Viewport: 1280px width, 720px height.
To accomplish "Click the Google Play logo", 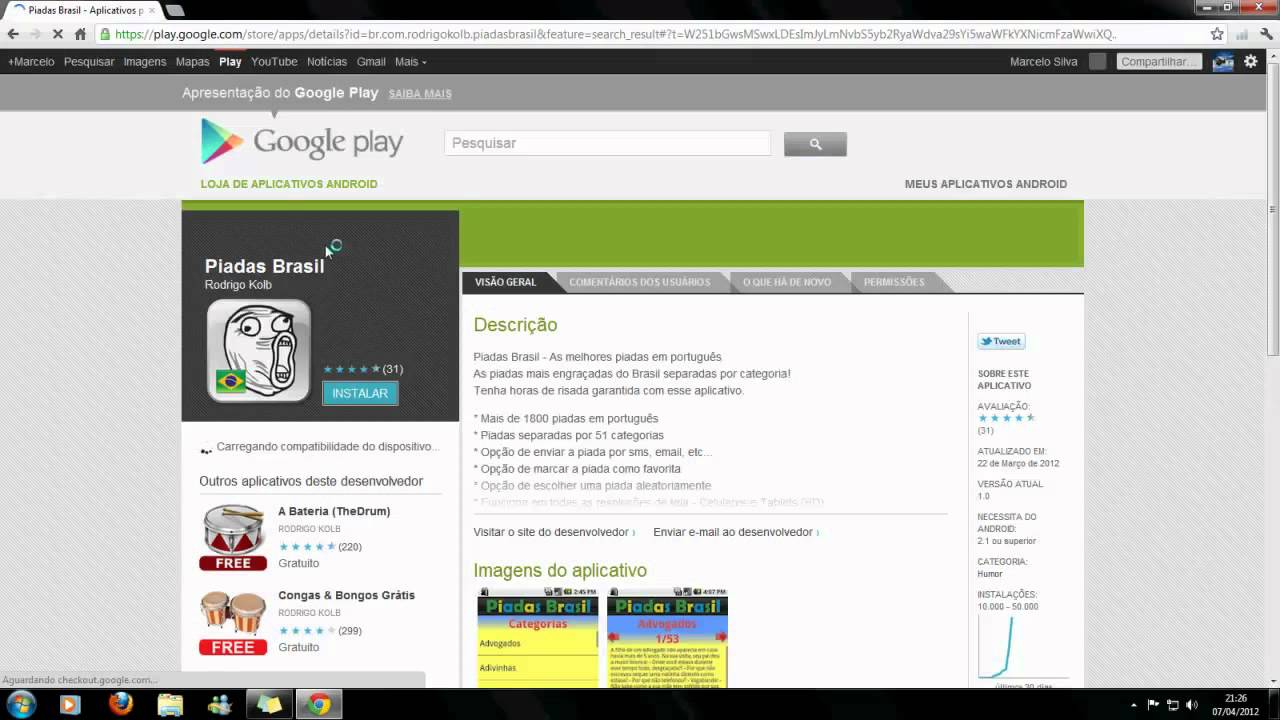I will coord(302,142).
